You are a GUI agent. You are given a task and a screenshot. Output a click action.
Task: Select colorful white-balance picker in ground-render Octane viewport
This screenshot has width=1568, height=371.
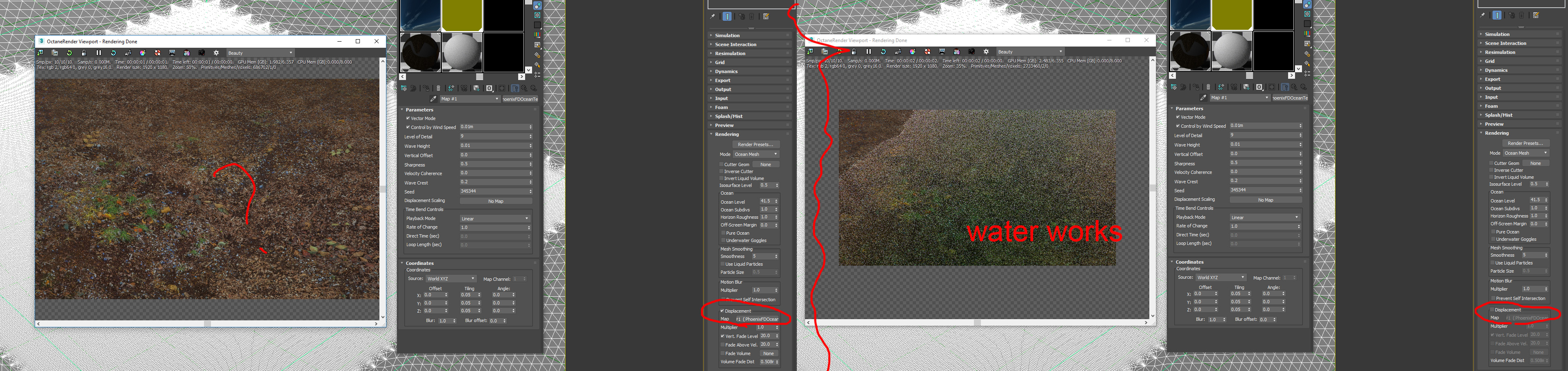(x=142, y=53)
